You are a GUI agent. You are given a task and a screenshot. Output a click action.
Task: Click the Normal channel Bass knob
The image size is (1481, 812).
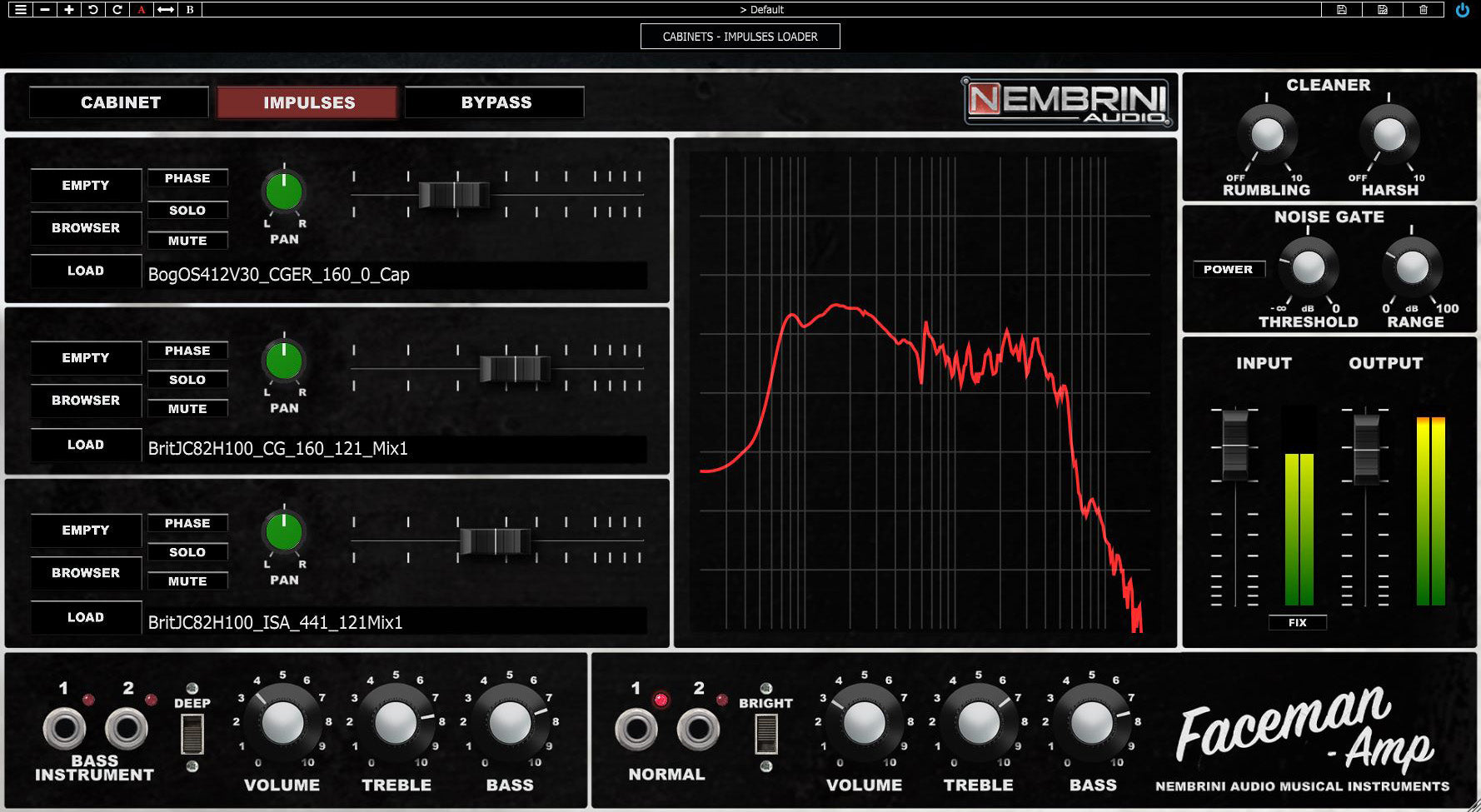tap(1092, 723)
